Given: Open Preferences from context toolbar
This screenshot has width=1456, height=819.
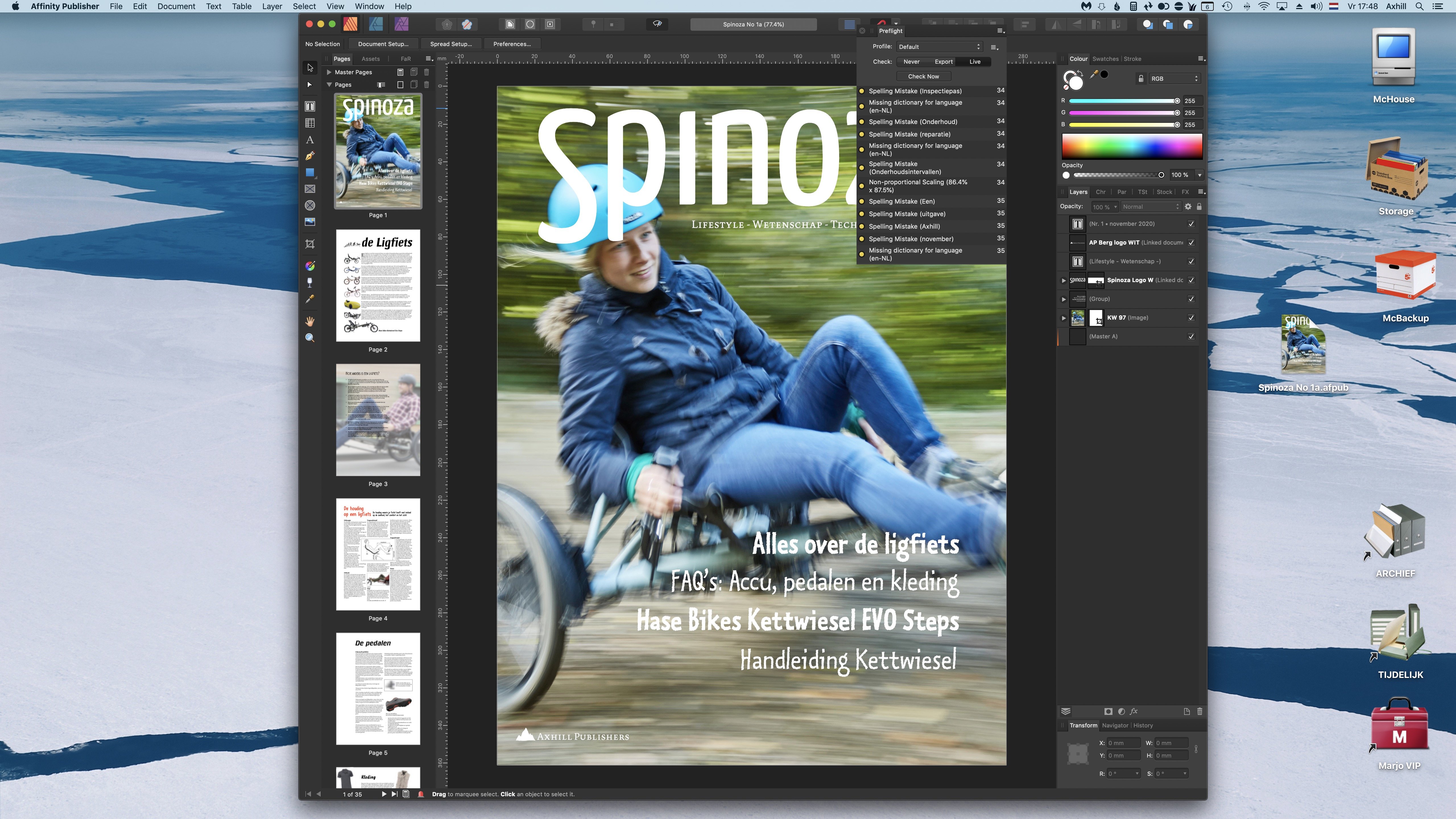Looking at the screenshot, I should coord(512,44).
